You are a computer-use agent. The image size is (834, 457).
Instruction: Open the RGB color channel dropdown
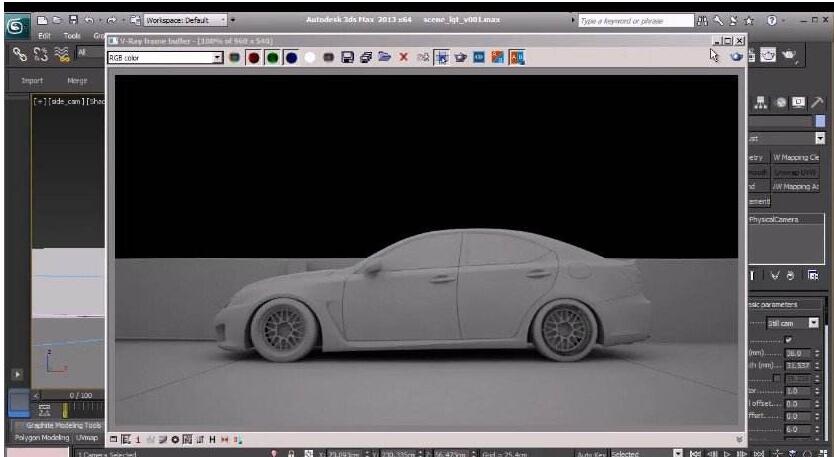point(218,58)
